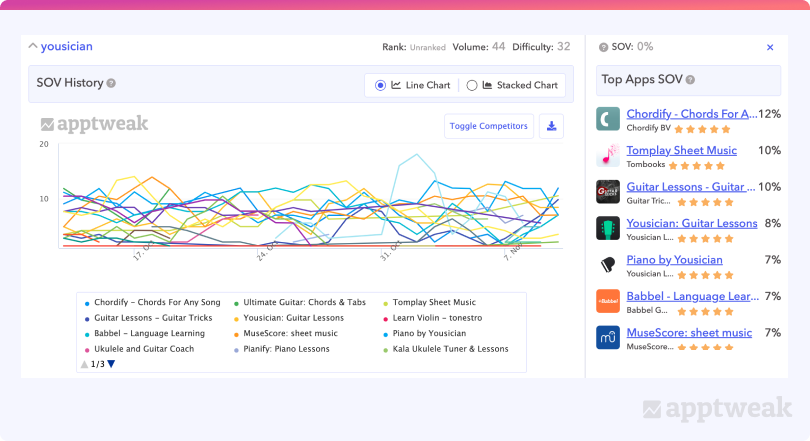Go to previous legend page arrow
The height and width of the screenshot is (441, 810).
click(x=84, y=364)
